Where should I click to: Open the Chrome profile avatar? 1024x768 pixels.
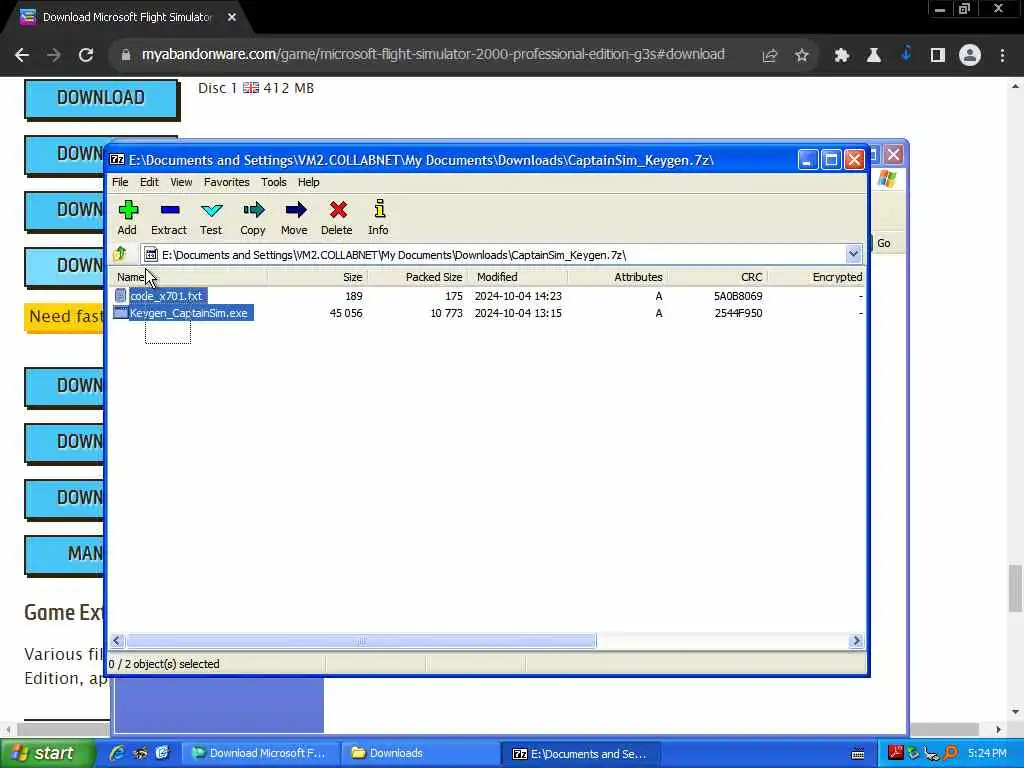(970, 56)
